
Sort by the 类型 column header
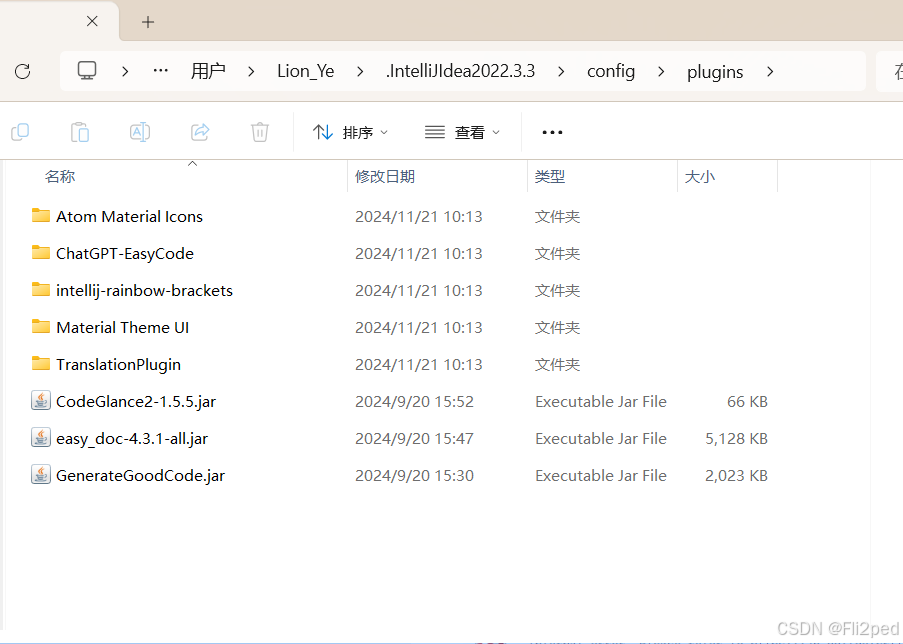coord(549,176)
